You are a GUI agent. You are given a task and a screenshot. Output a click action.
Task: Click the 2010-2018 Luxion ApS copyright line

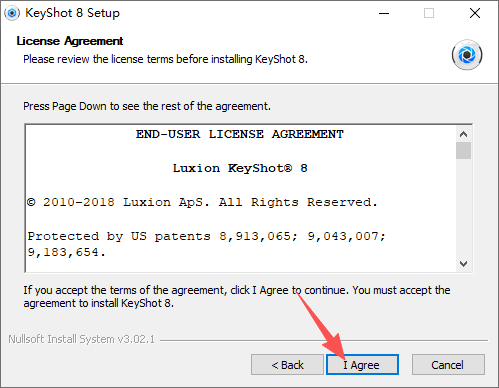(202, 202)
